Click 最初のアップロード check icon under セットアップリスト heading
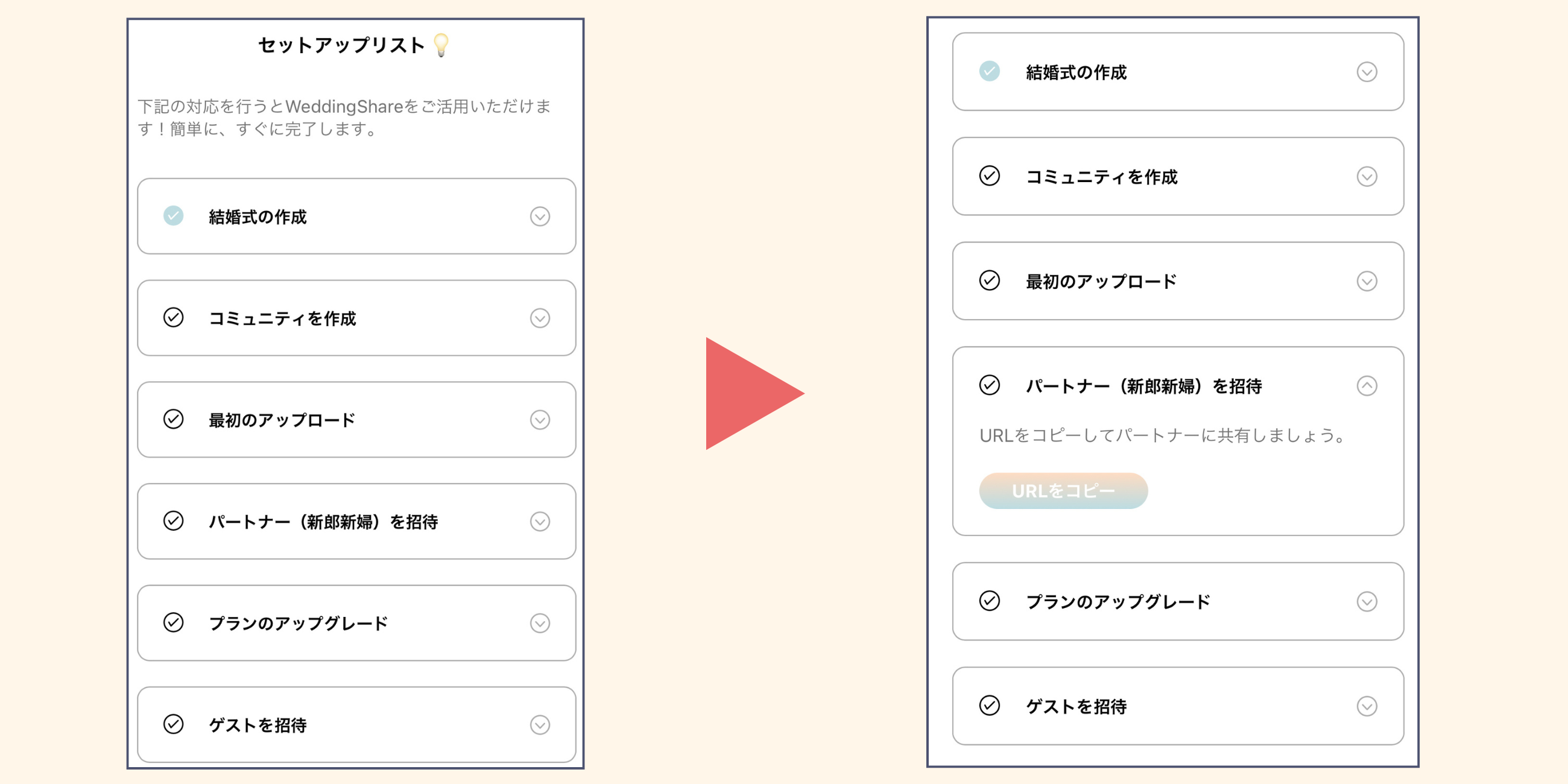The image size is (1568, 784). click(x=174, y=419)
